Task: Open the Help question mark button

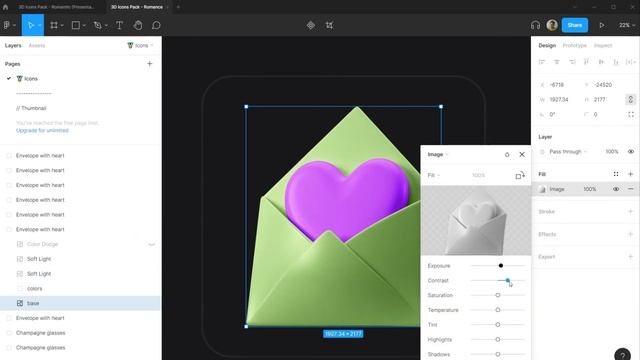Action: [x=622, y=354]
